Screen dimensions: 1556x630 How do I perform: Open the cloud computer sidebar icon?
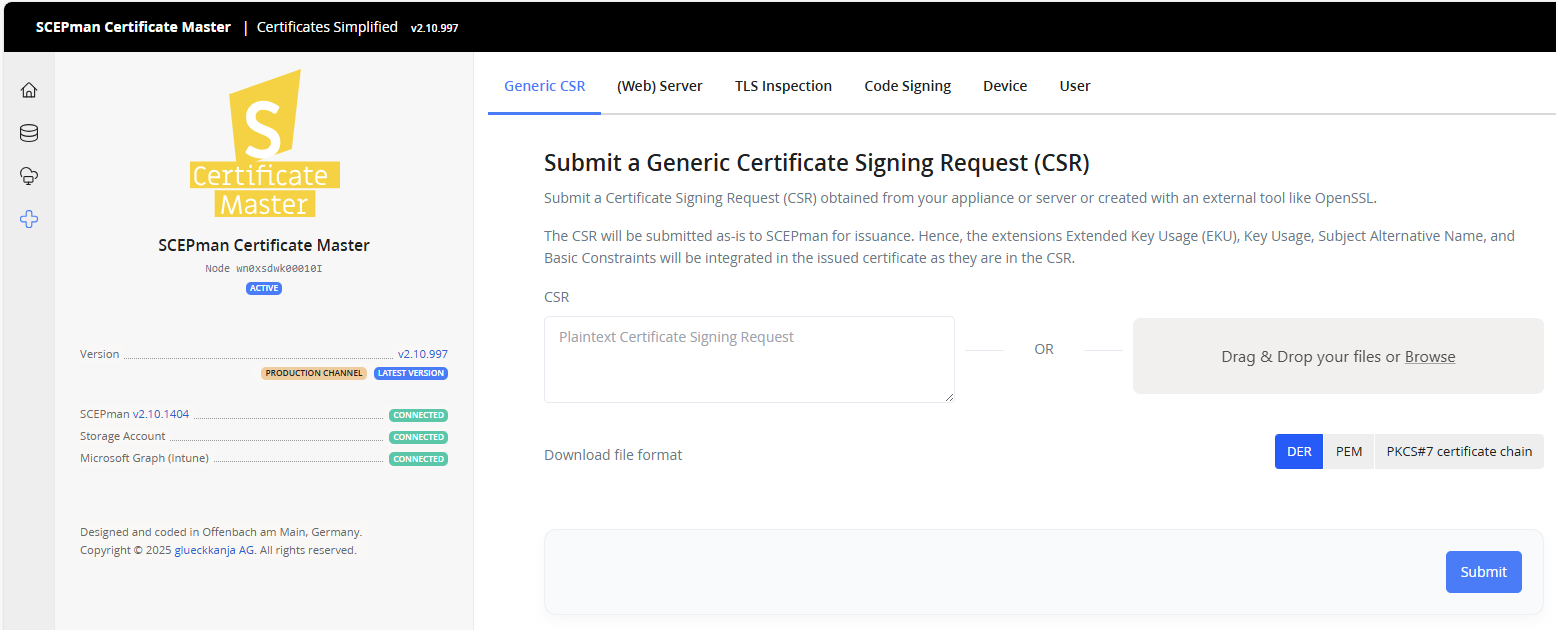click(29, 176)
